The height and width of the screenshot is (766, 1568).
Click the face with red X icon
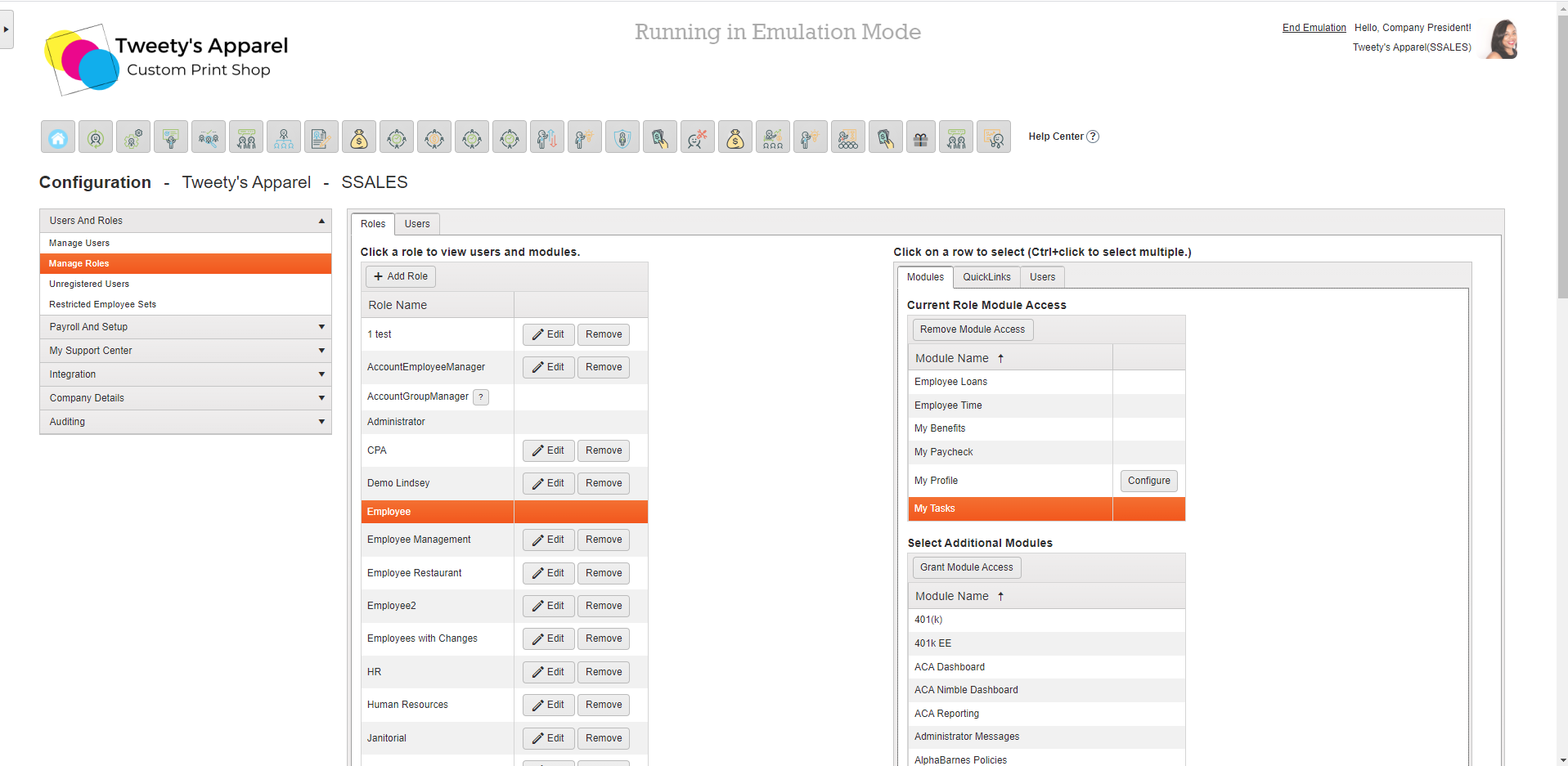698,137
